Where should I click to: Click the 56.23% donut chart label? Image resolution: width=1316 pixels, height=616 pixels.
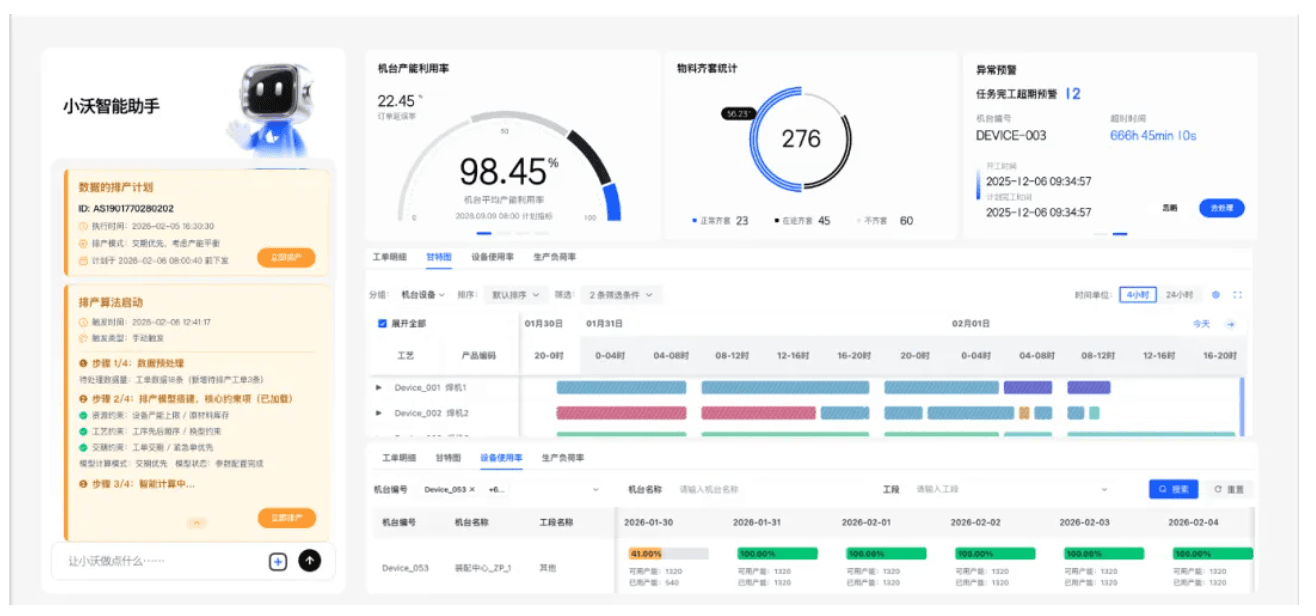(738, 114)
